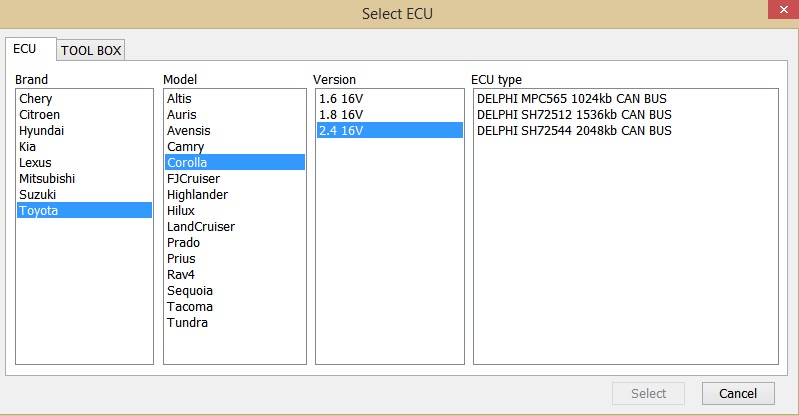
Task: Close the Select ECU dialog window
Action: pyautogui.click(x=775, y=13)
